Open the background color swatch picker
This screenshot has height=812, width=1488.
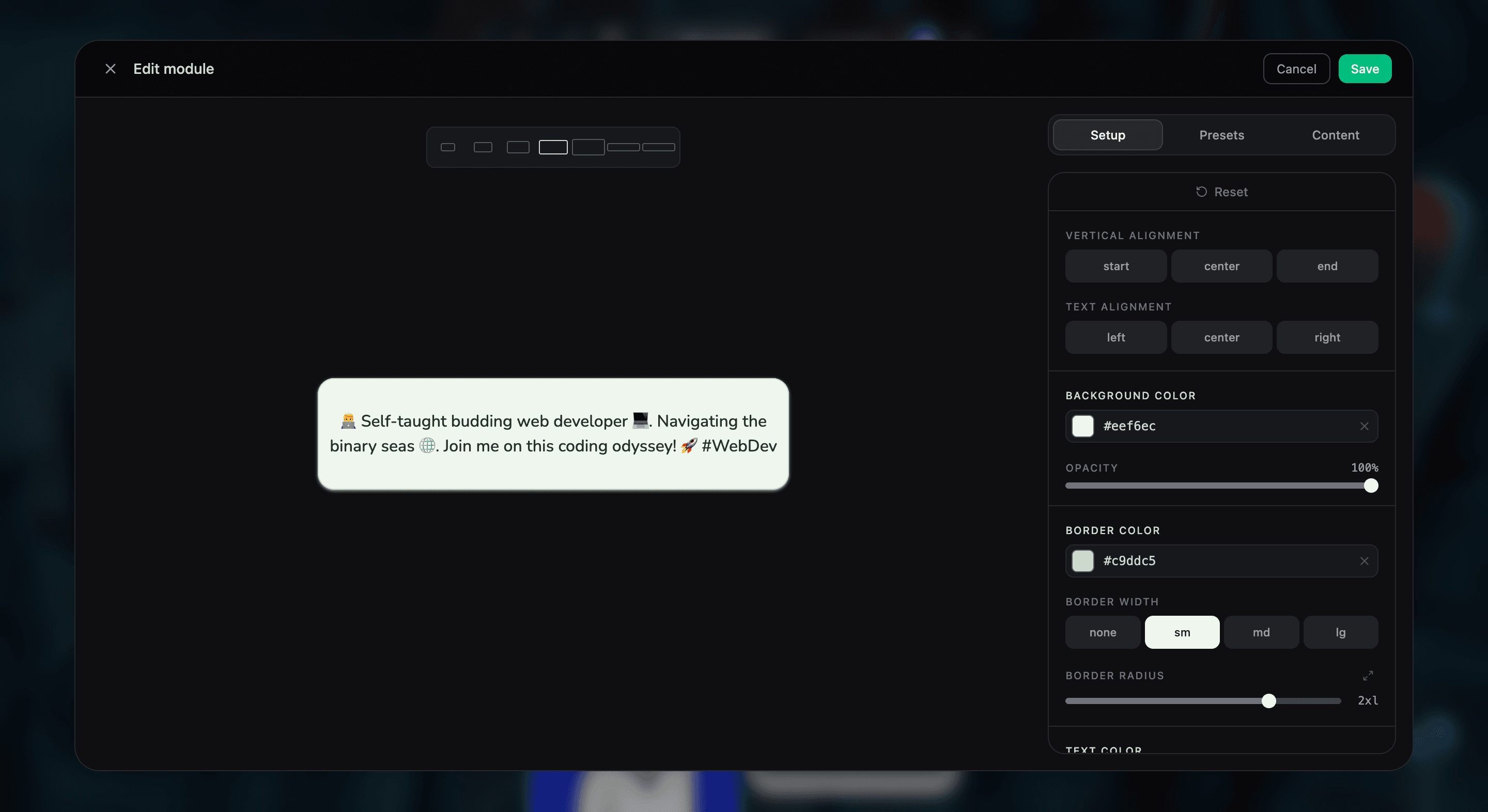(x=1082, y=426)
